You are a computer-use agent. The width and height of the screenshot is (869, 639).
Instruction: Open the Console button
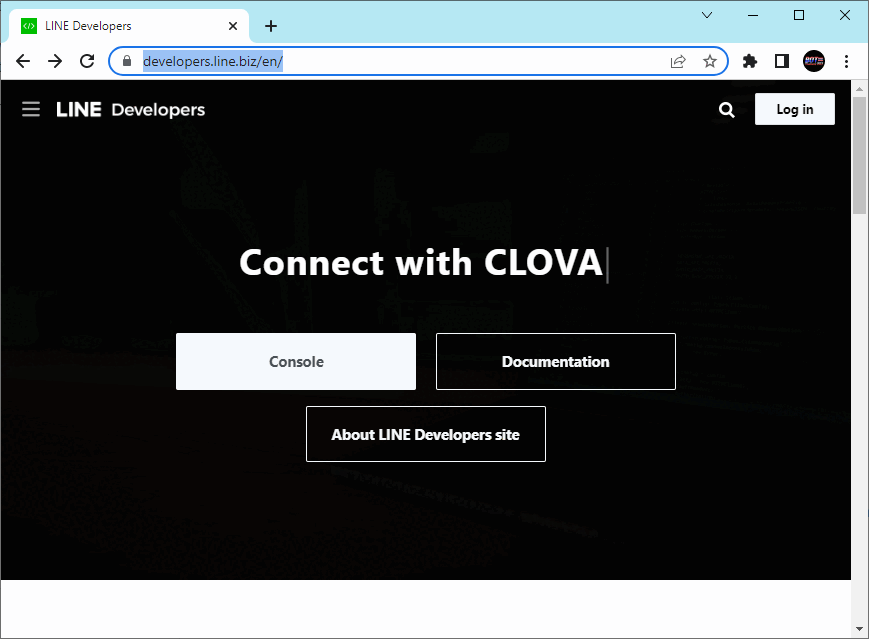(296, 361)
